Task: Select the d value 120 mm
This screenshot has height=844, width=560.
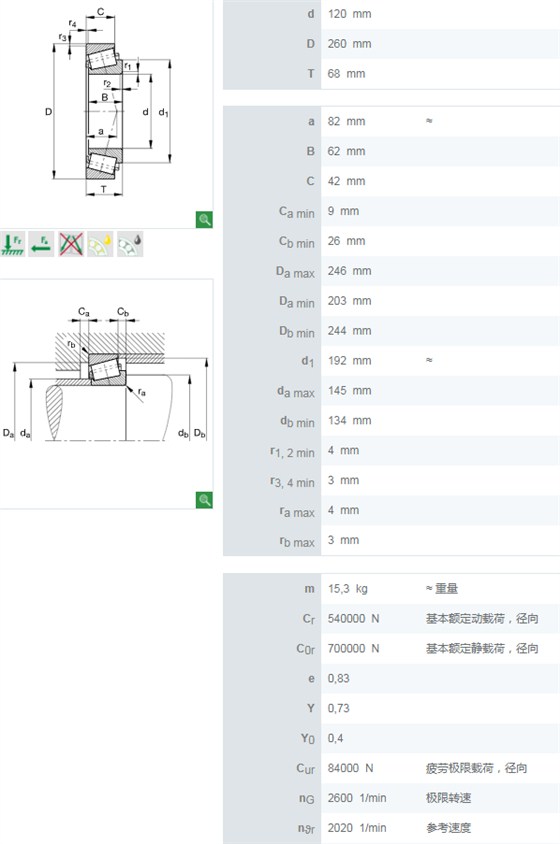Action: coord(349,14)
